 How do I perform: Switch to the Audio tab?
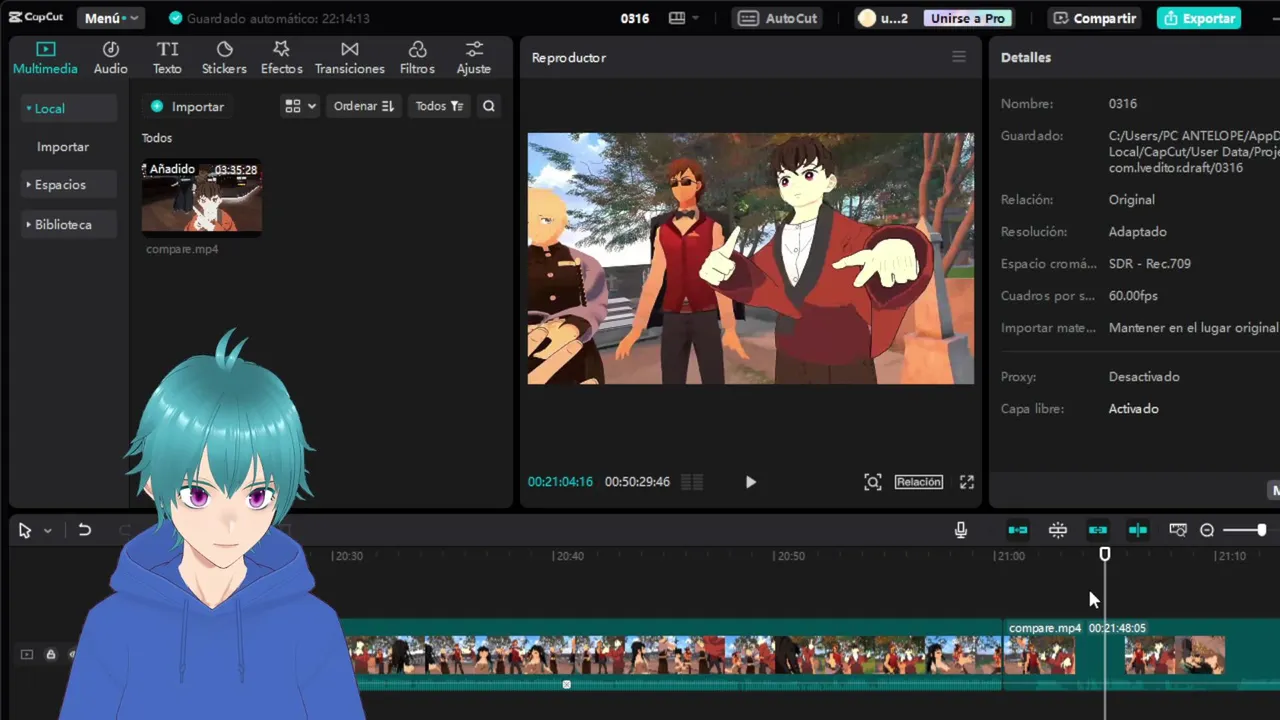110,58
